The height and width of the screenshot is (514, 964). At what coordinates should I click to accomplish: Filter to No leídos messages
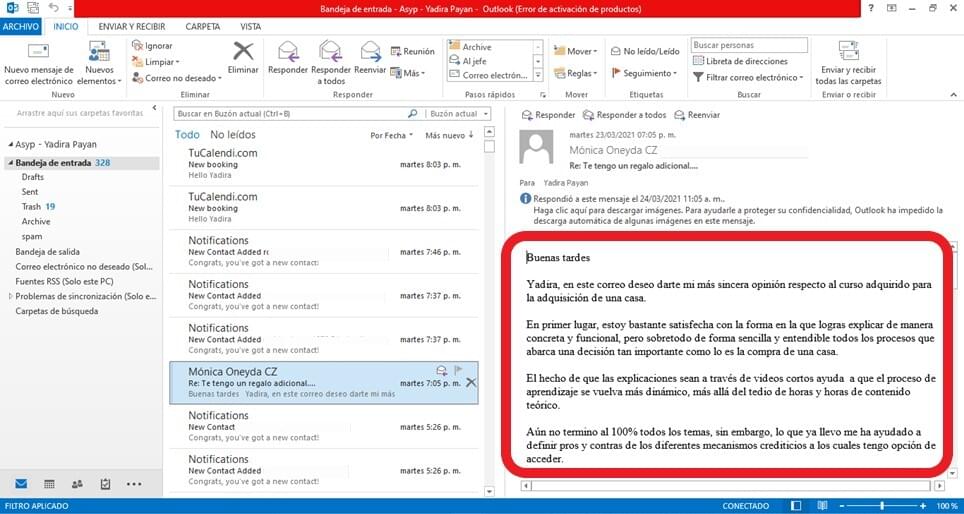coord(232,135)
